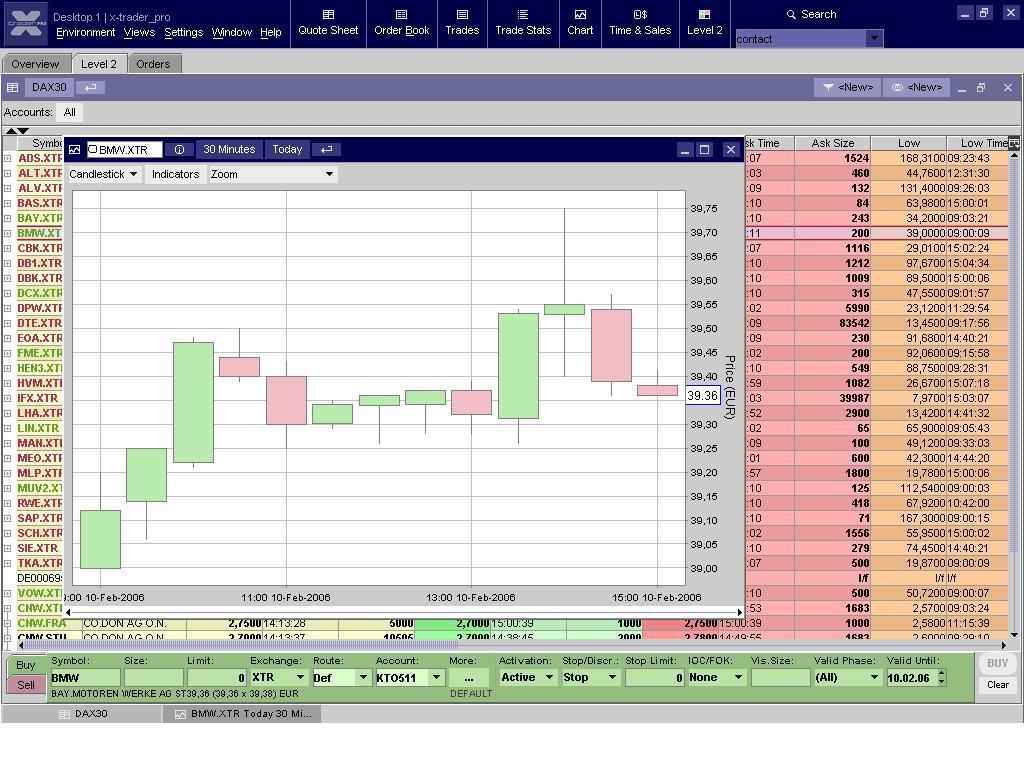This screenshot has width=1024, height=768.
Task: Open the Settings menu
Action: point(184,33)
